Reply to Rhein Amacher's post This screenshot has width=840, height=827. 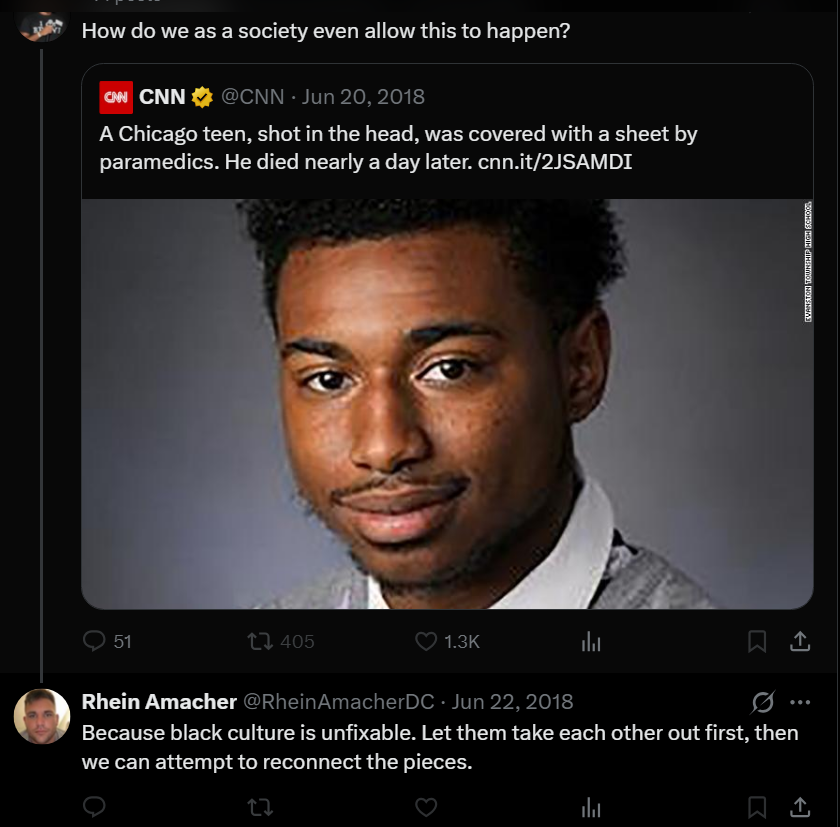(x=94, y=807)
